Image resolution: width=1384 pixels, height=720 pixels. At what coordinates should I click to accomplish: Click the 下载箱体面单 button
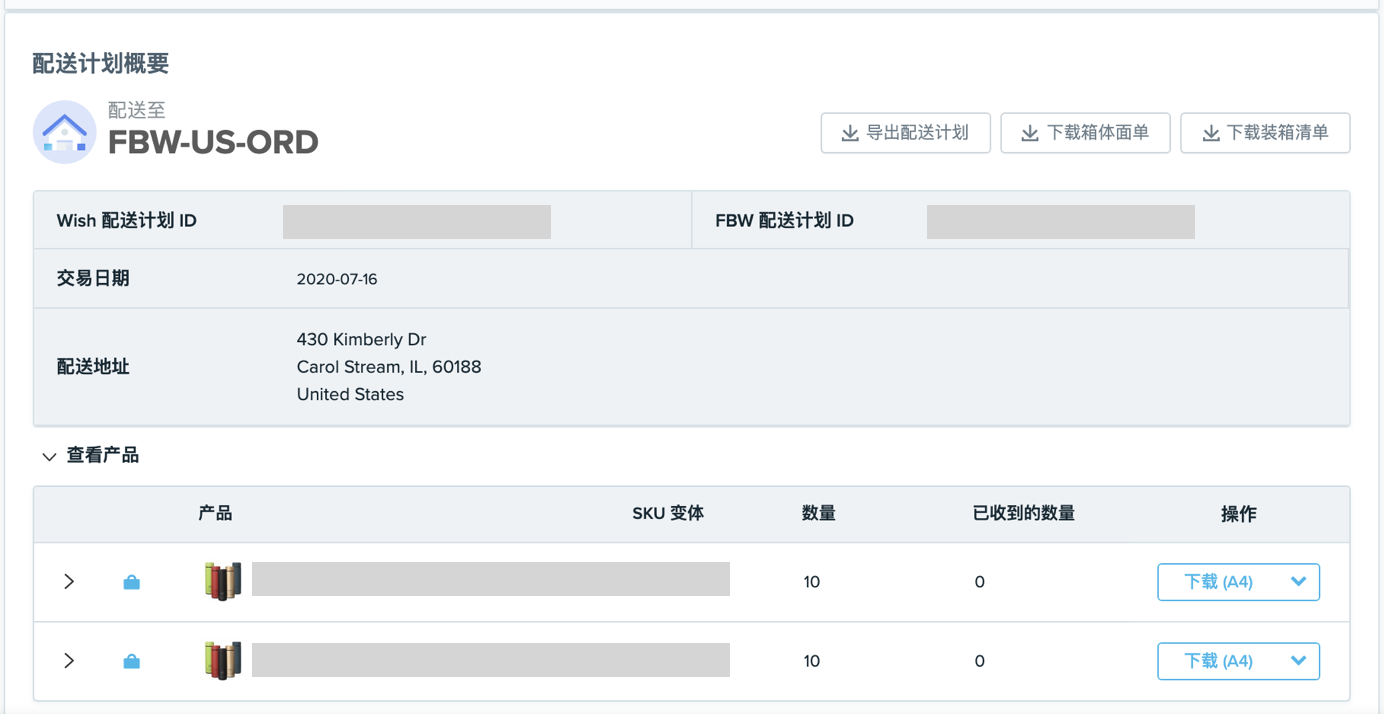pyautogui.click(x=1085, y=132)
